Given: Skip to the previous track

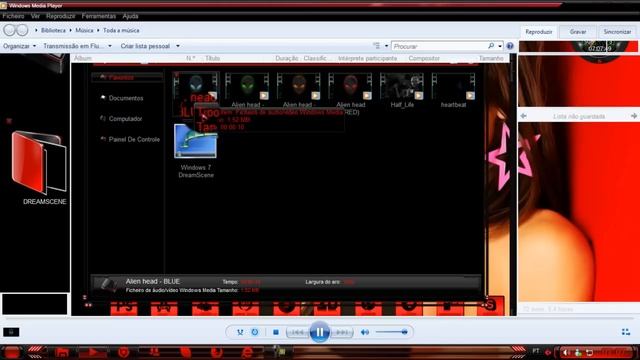Looking at the screenshot, I should (297, 332).
